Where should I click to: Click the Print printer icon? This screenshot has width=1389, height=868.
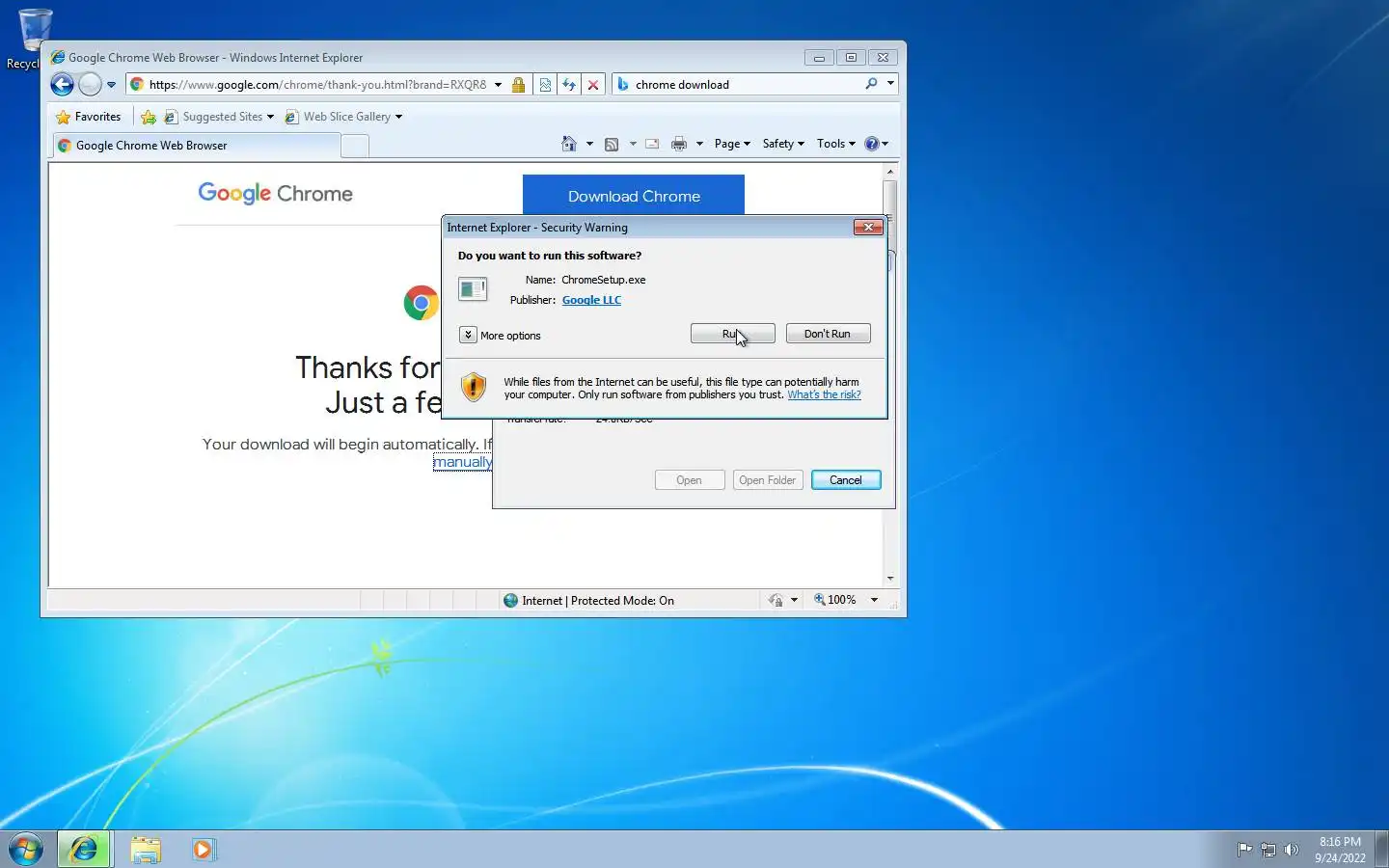[679, 144]
